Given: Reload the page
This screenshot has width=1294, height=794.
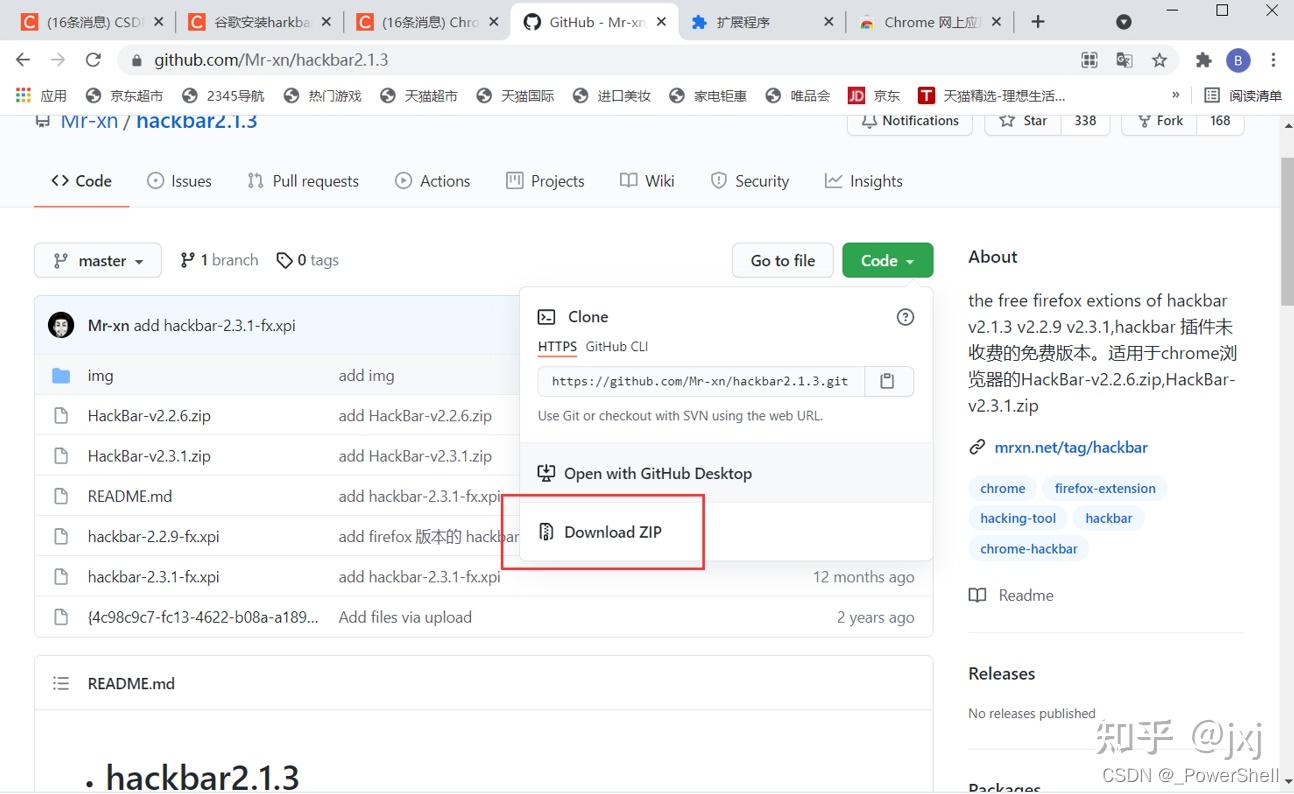Looking at the screenshot, I should (x=93, y=60).
